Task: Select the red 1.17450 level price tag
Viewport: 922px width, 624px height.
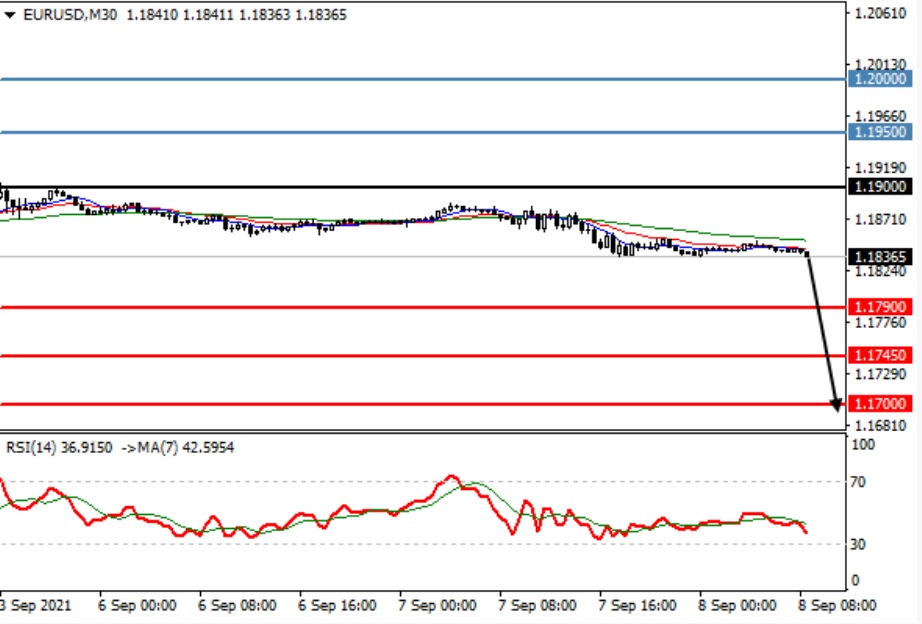Action: point(880,355)
